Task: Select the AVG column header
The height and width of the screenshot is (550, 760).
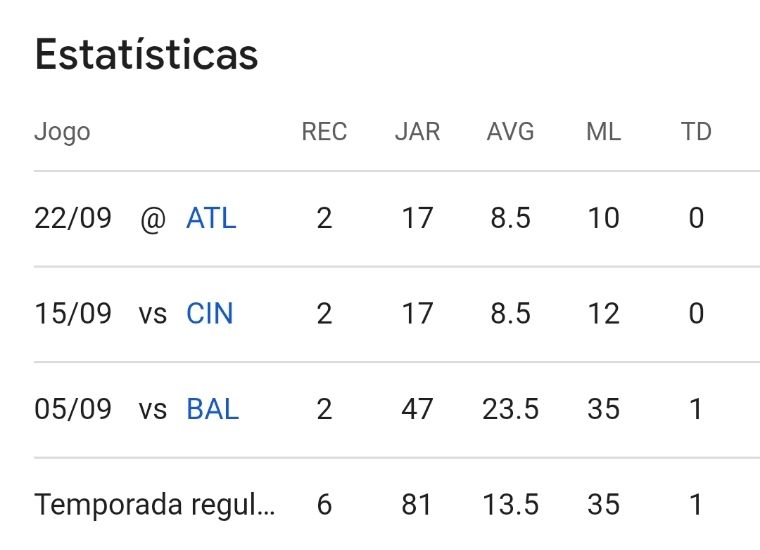Action: click(510, 132)
